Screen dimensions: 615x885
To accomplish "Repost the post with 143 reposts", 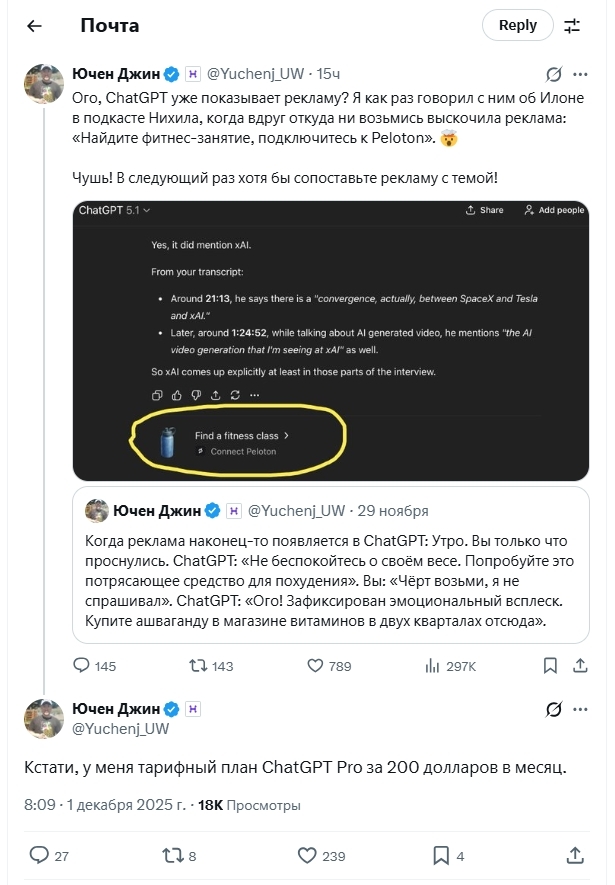I will coord(199,665).
